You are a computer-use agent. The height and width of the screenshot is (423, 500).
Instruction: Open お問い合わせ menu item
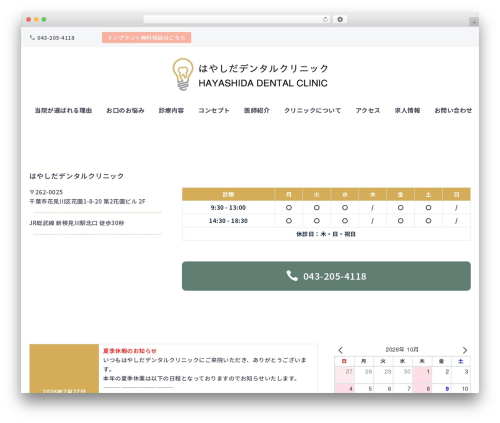(453, 110)
